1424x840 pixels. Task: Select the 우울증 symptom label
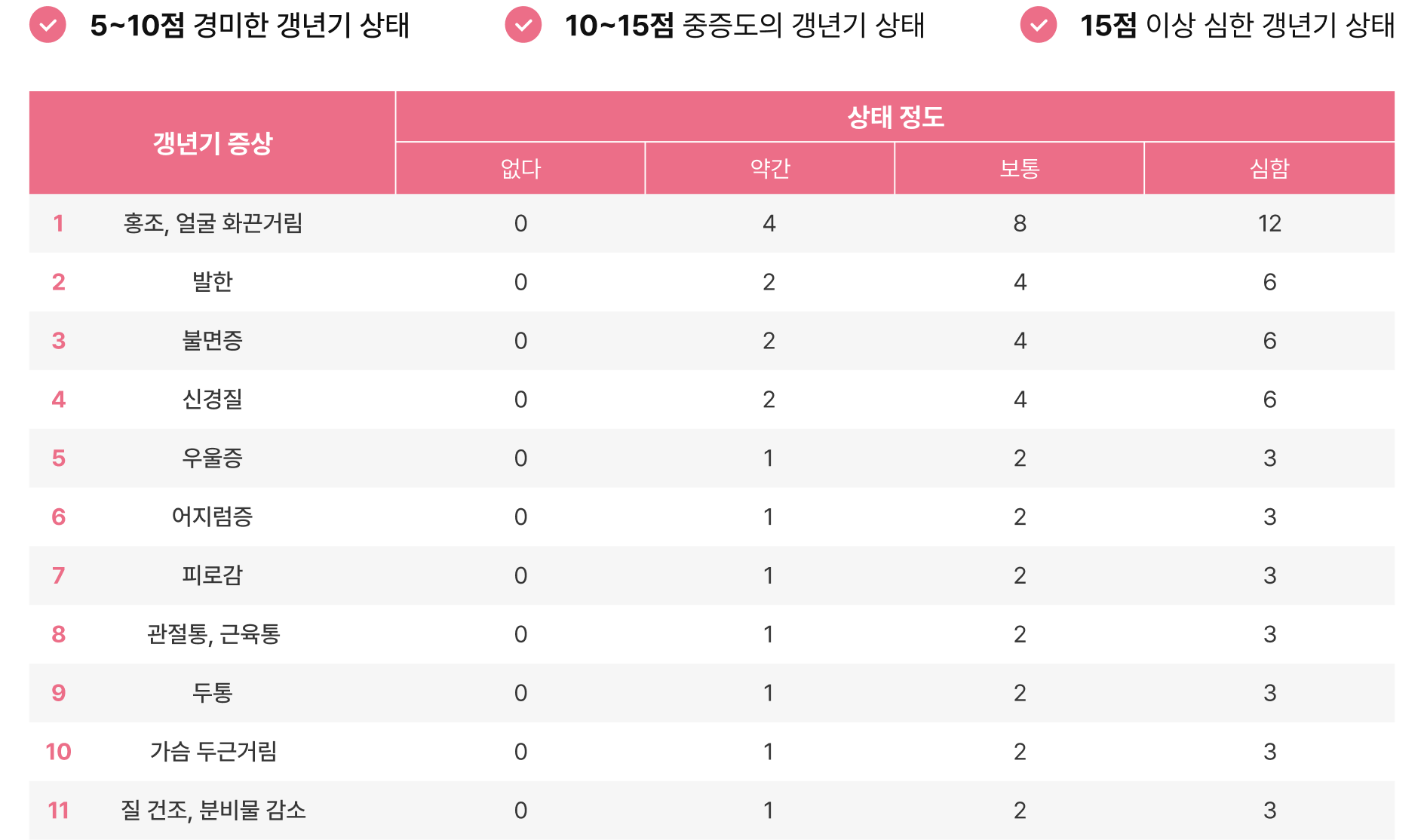click(x=212, y=458)
